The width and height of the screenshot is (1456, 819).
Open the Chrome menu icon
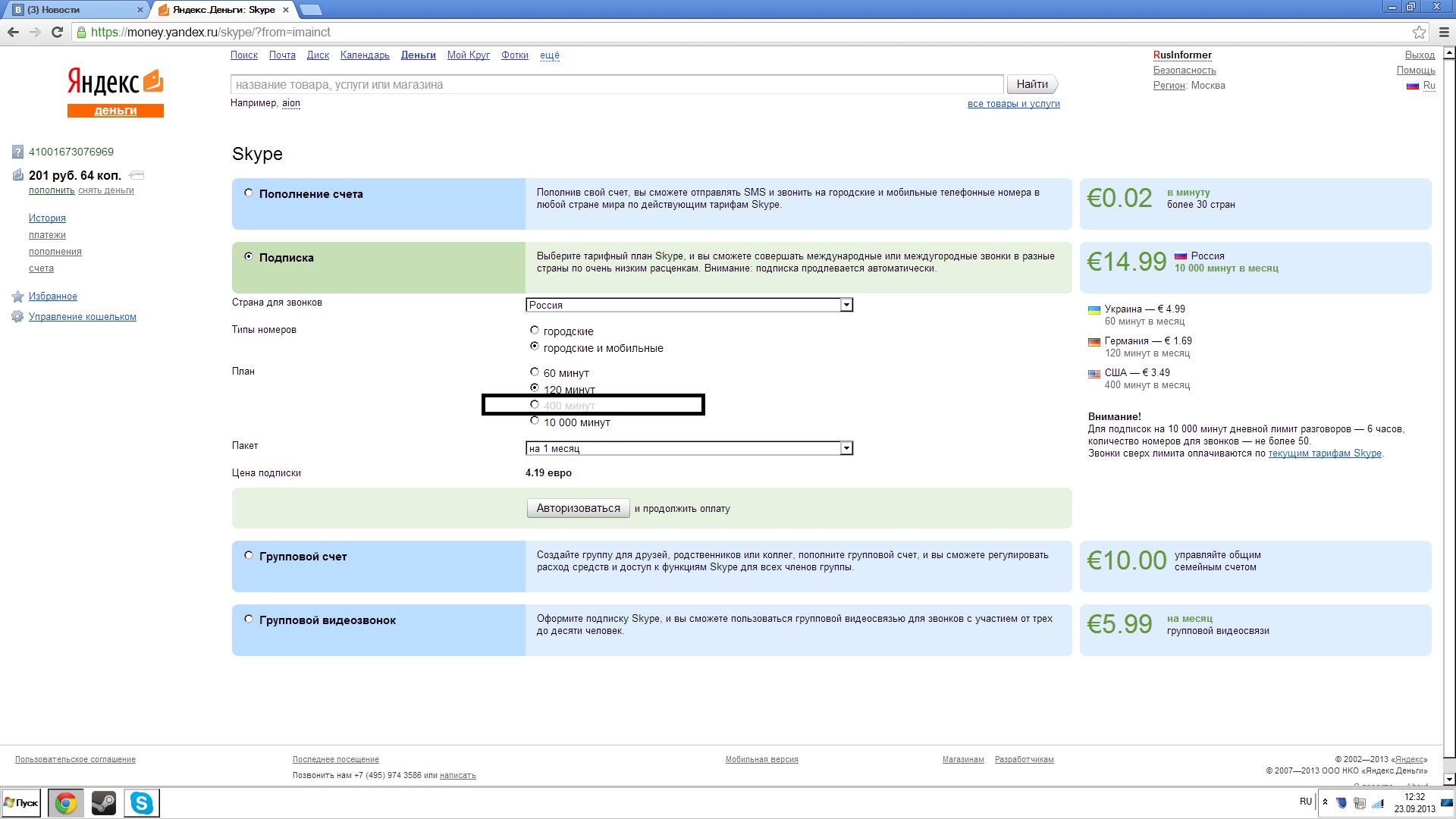pos(1443,32)
